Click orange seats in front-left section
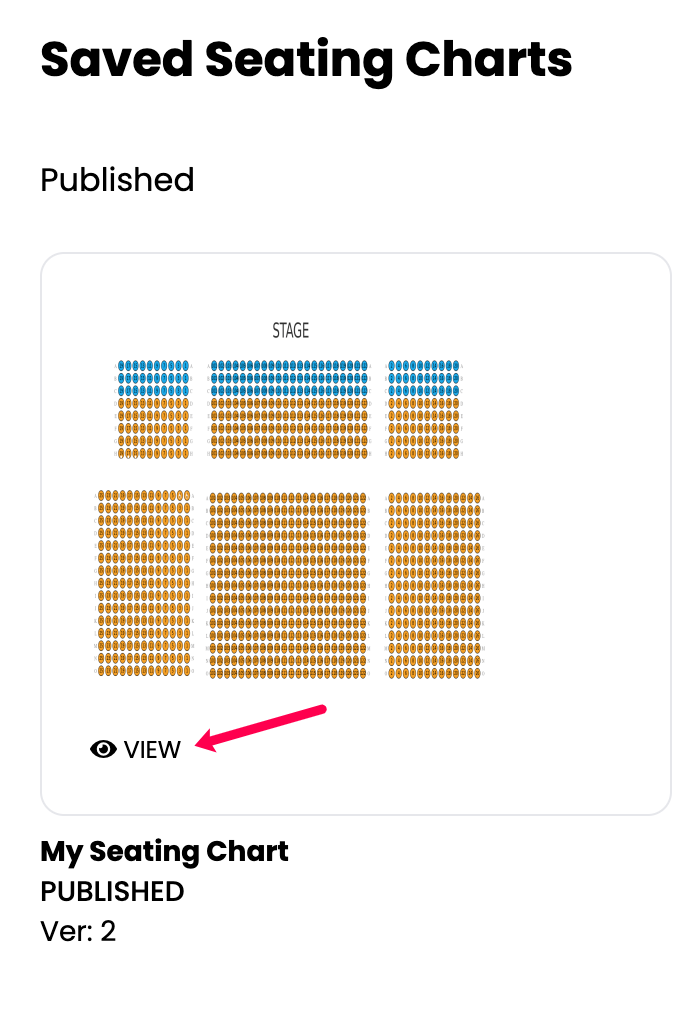Viewport: 698px width, 1016px height. coord(154,428)
